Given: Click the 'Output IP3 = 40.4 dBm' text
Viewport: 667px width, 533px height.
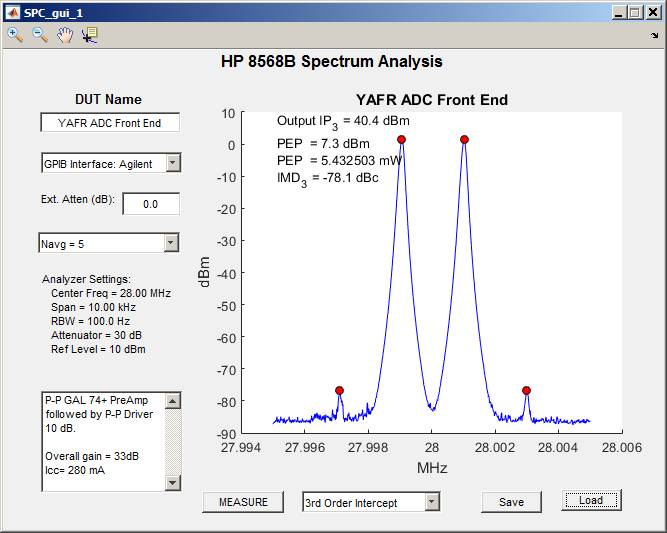Looking at the screenshot, I should pos(343,122).
